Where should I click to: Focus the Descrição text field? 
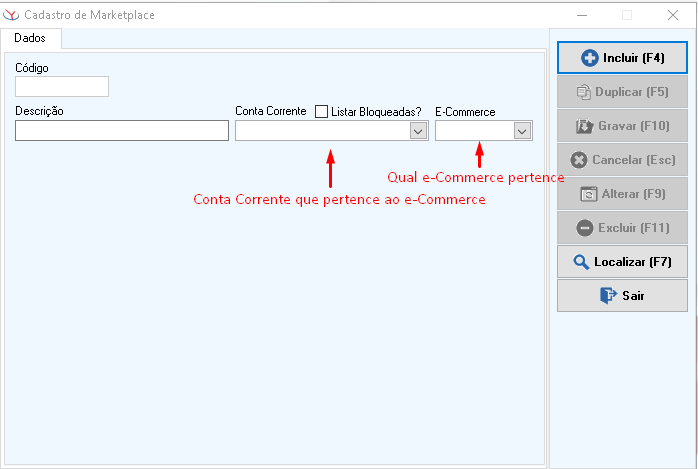pos(122,131)
